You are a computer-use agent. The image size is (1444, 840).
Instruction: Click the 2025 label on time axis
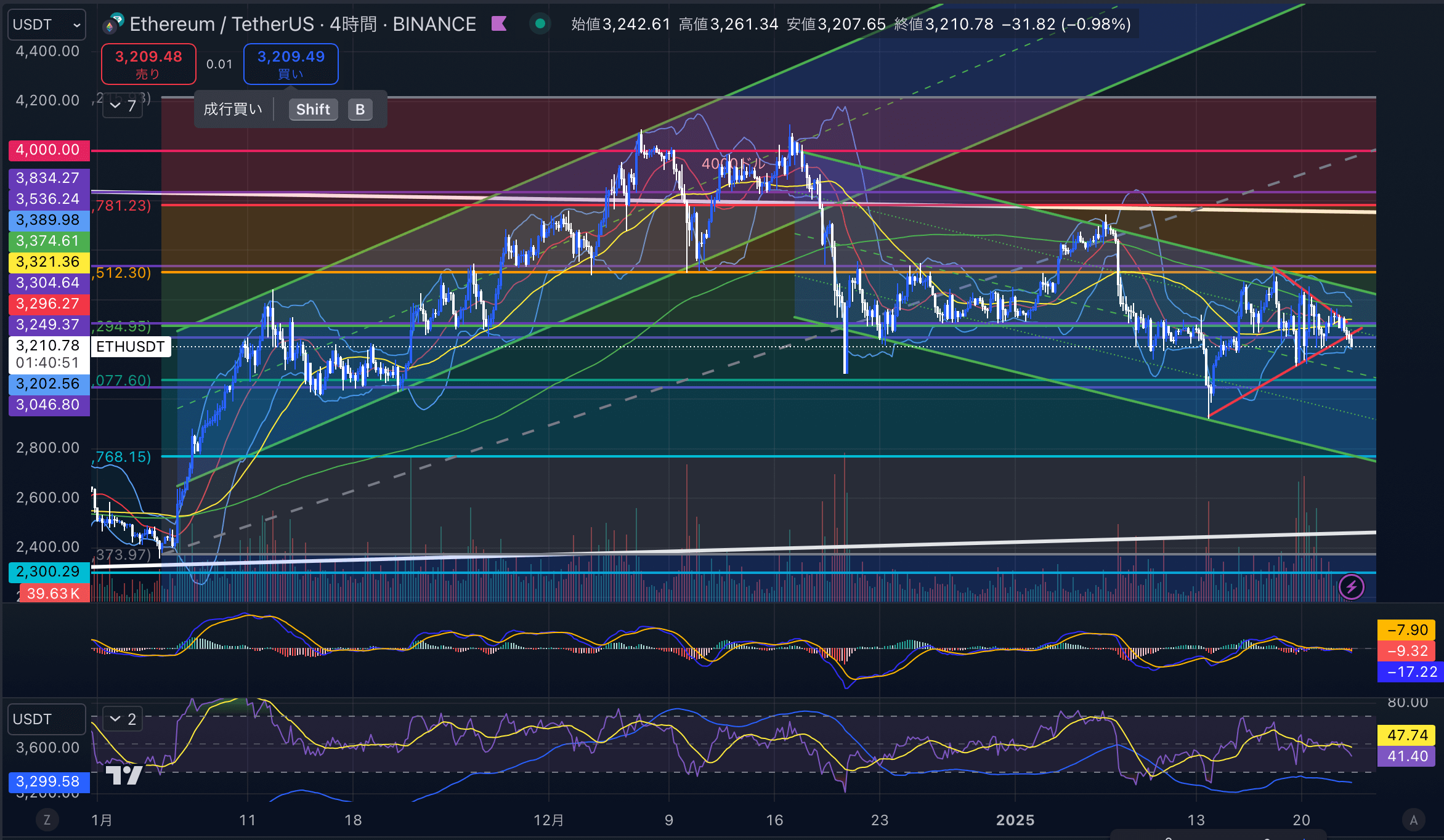pos(1015,820)
